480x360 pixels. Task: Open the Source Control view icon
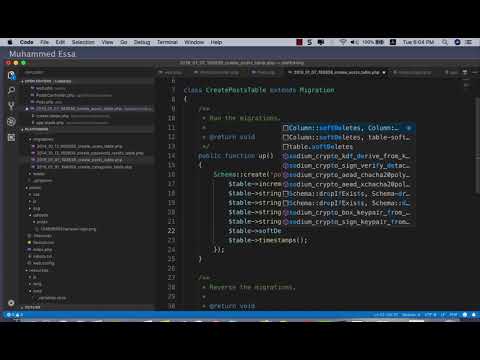click(x=11, y=106)
